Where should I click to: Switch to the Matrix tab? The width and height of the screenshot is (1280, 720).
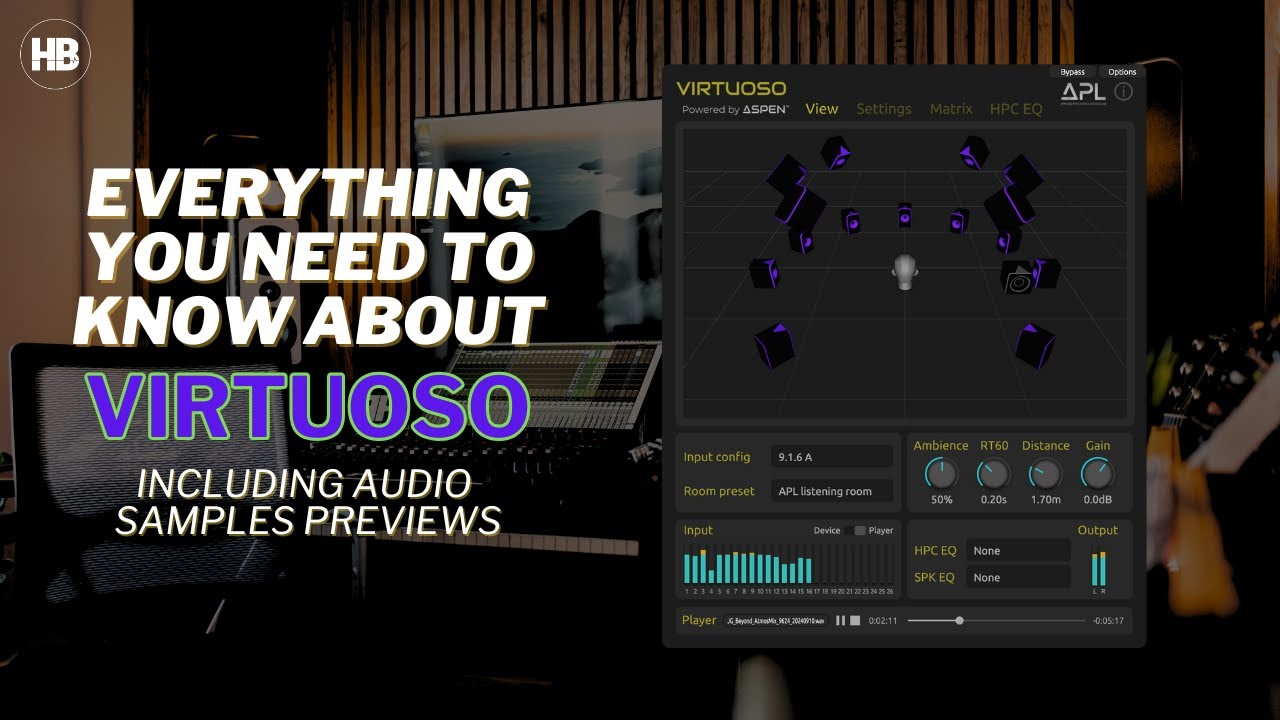point(951,109)
